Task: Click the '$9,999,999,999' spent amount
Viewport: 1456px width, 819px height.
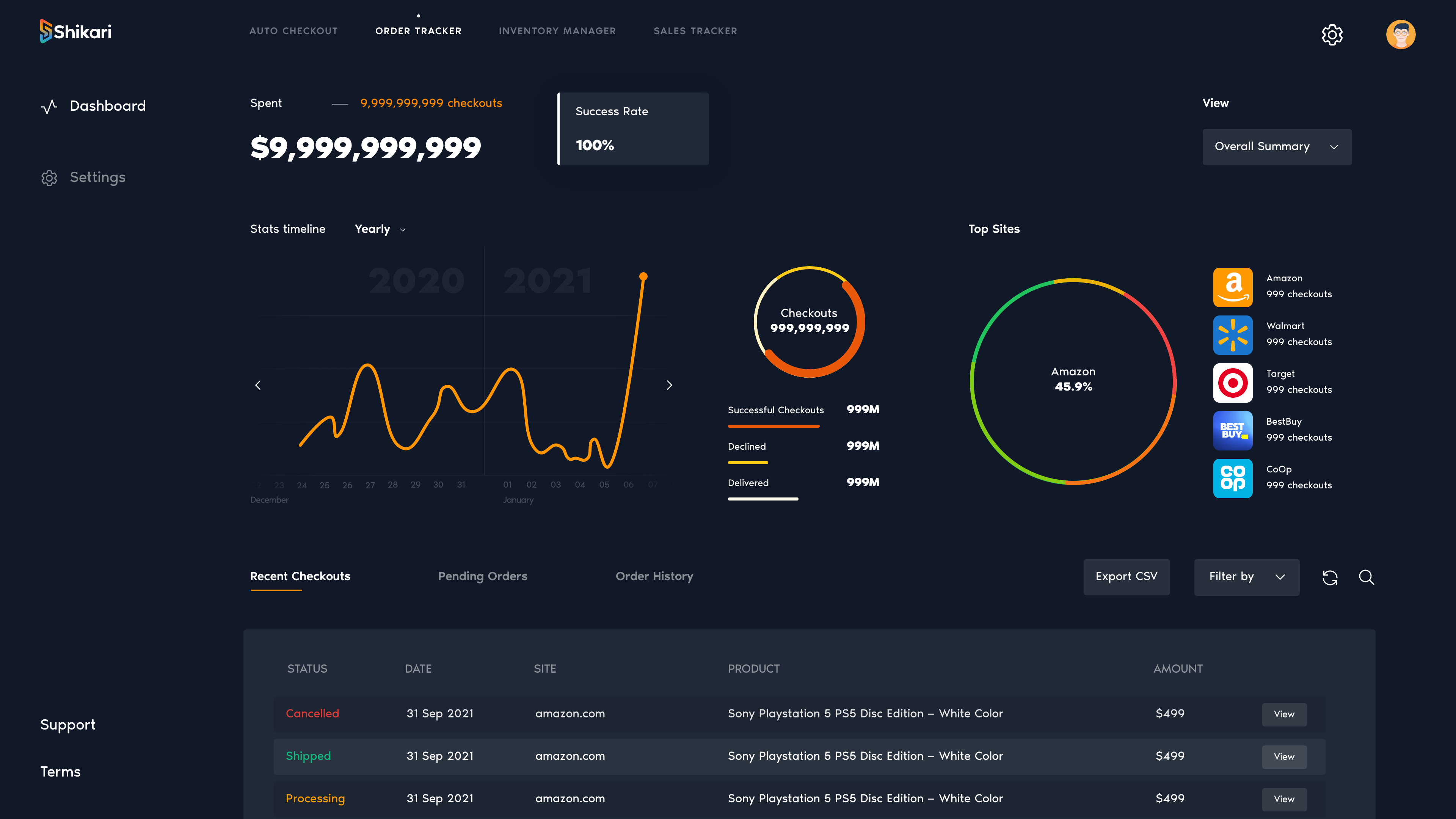Action: tap(366, 148)
